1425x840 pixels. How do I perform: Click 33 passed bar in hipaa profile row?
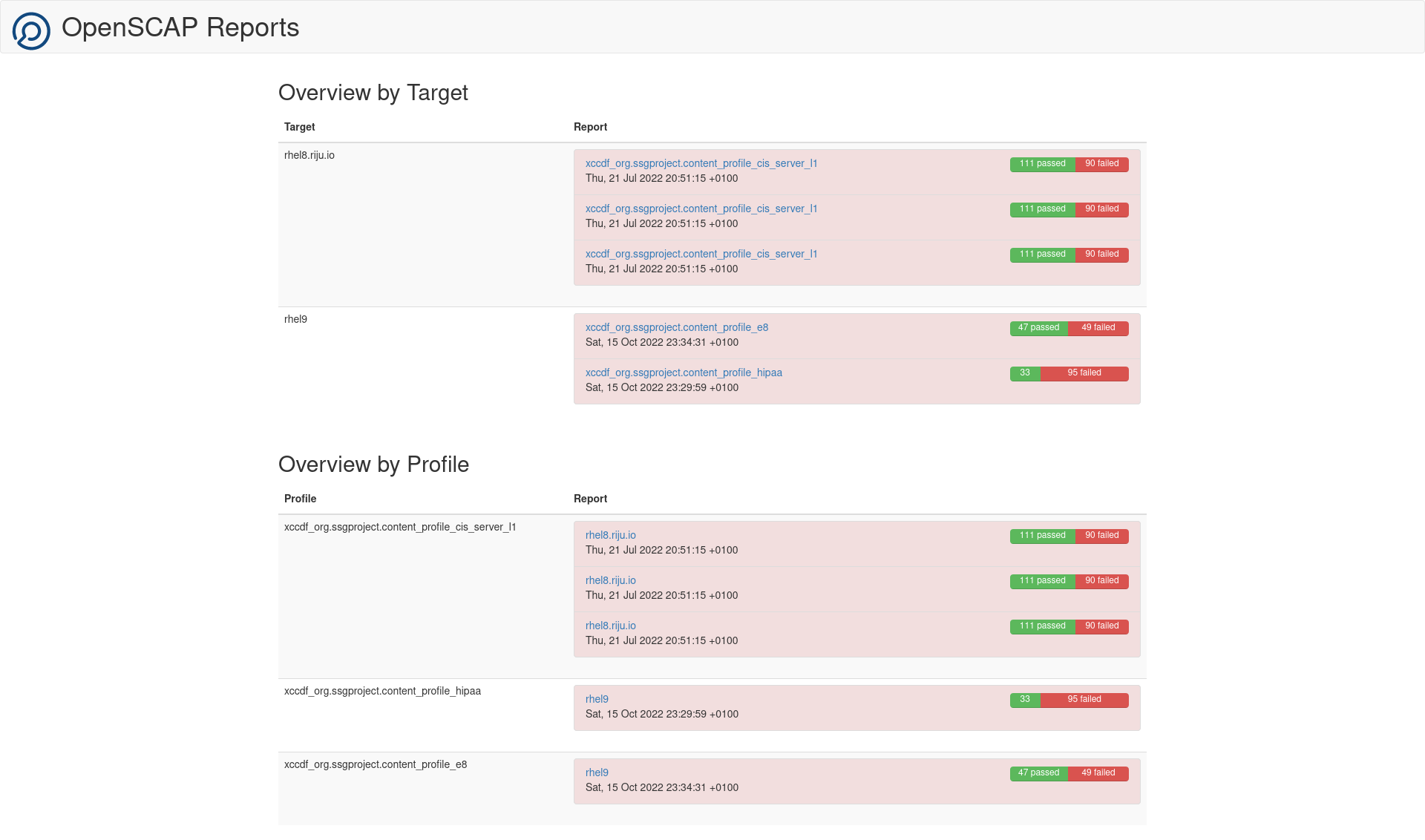tap(1024, 700)
